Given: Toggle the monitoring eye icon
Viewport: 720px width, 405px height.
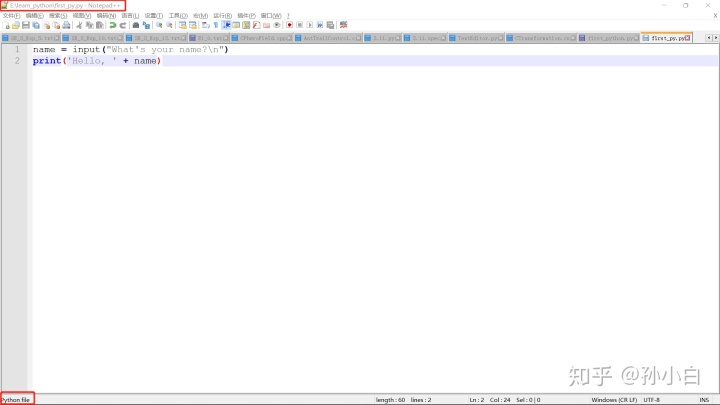Looking at the screenshot, I should point(277,25).
